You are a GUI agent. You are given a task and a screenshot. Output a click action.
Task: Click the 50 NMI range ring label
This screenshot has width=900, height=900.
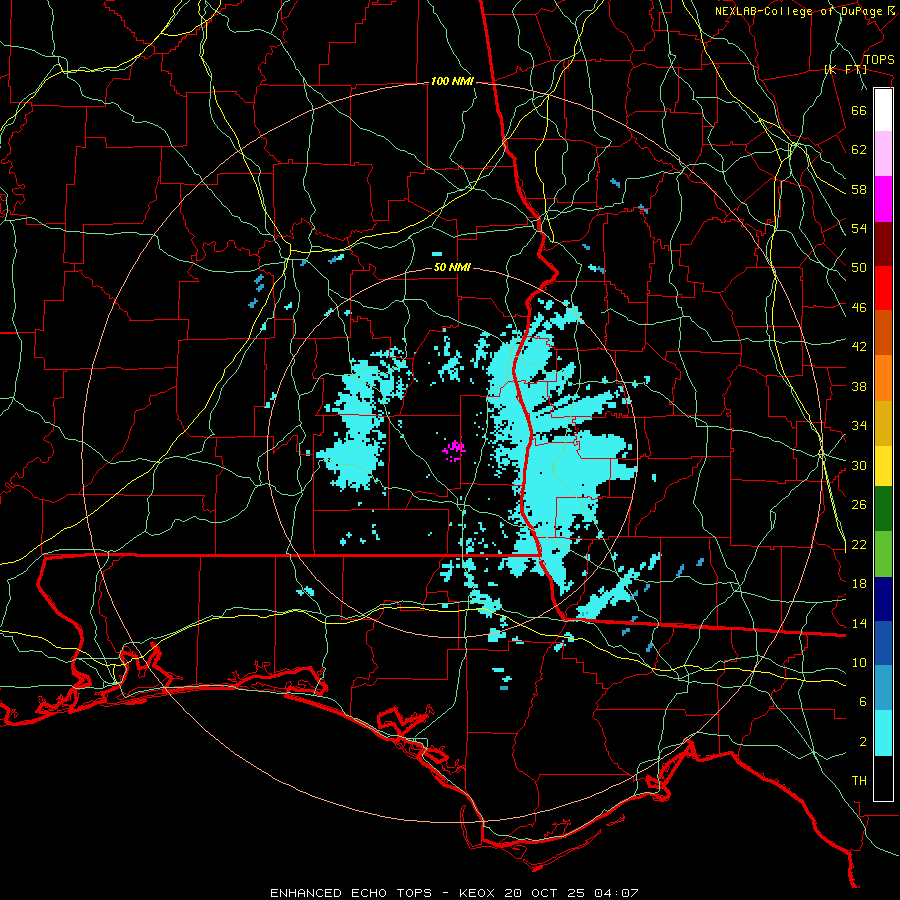pos(452,267)
